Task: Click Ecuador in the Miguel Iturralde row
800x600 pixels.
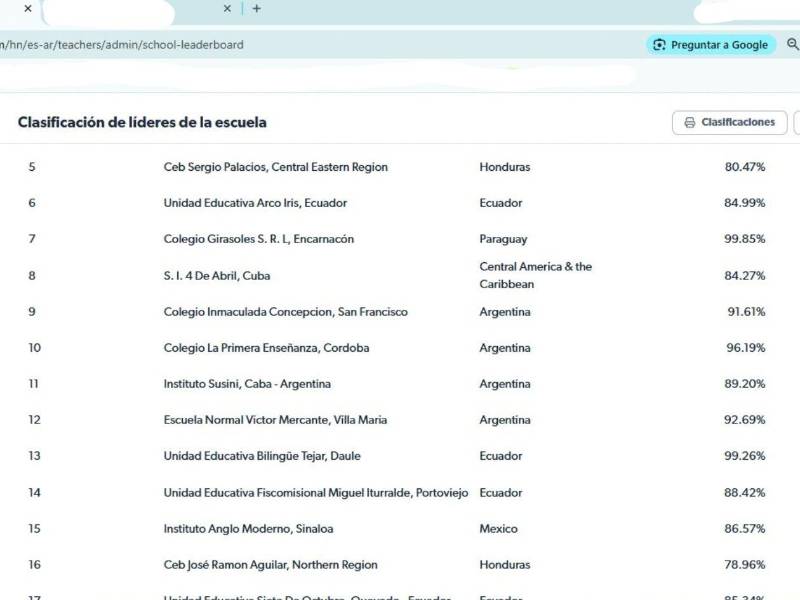Action: [x=501, y=493]
